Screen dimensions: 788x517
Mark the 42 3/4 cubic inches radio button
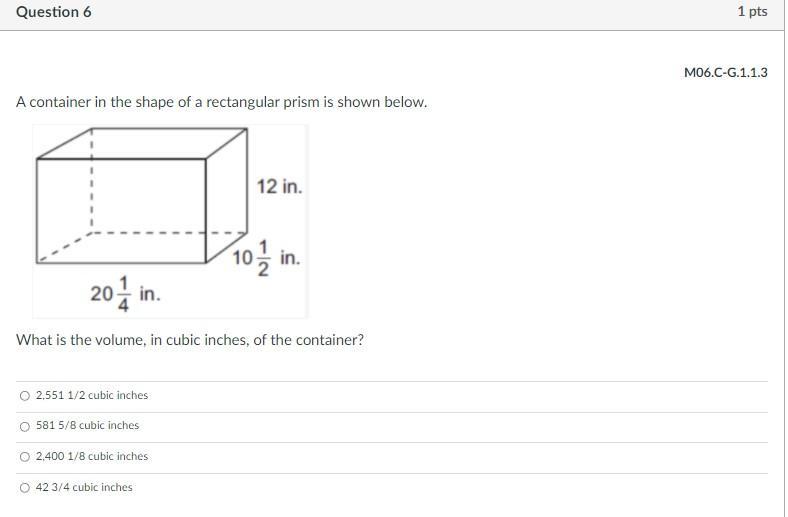[x=25, y=488]
